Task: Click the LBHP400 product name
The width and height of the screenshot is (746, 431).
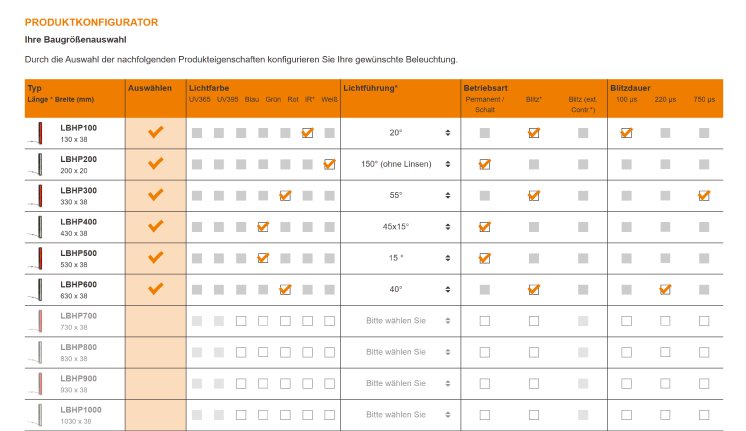Action: (x=78, y=221)
